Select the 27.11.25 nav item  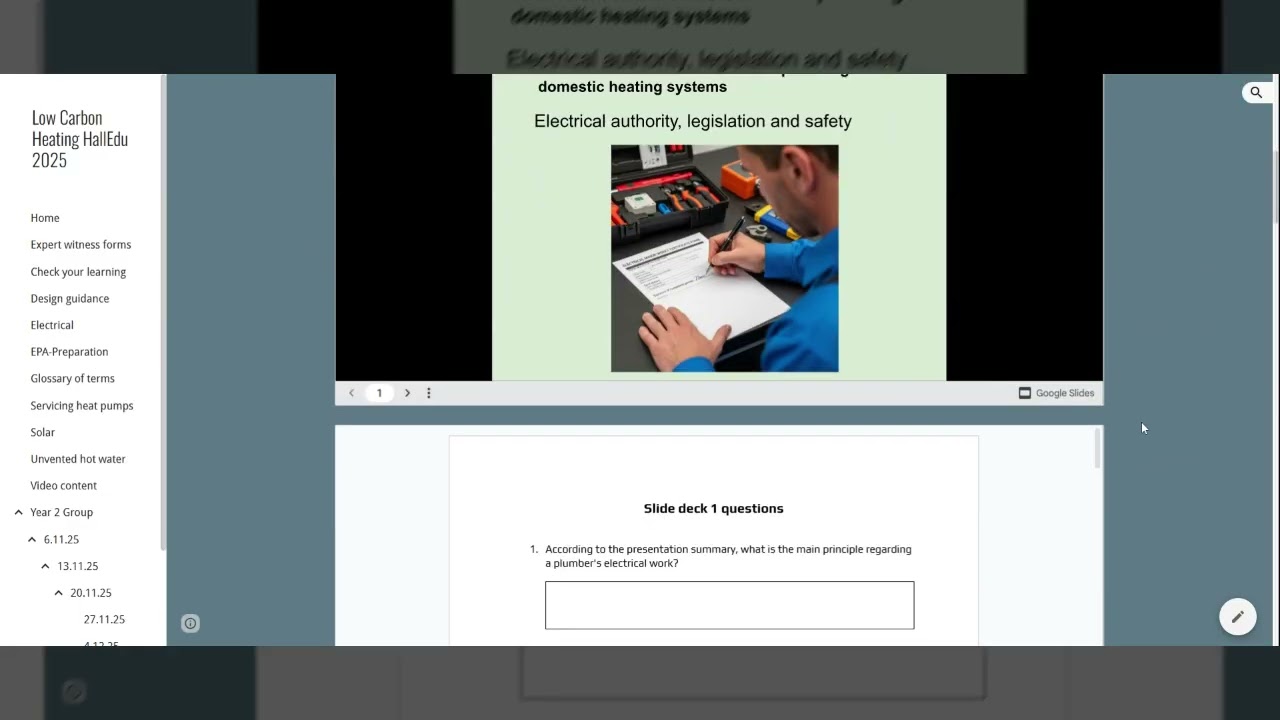tap(104, 619)
